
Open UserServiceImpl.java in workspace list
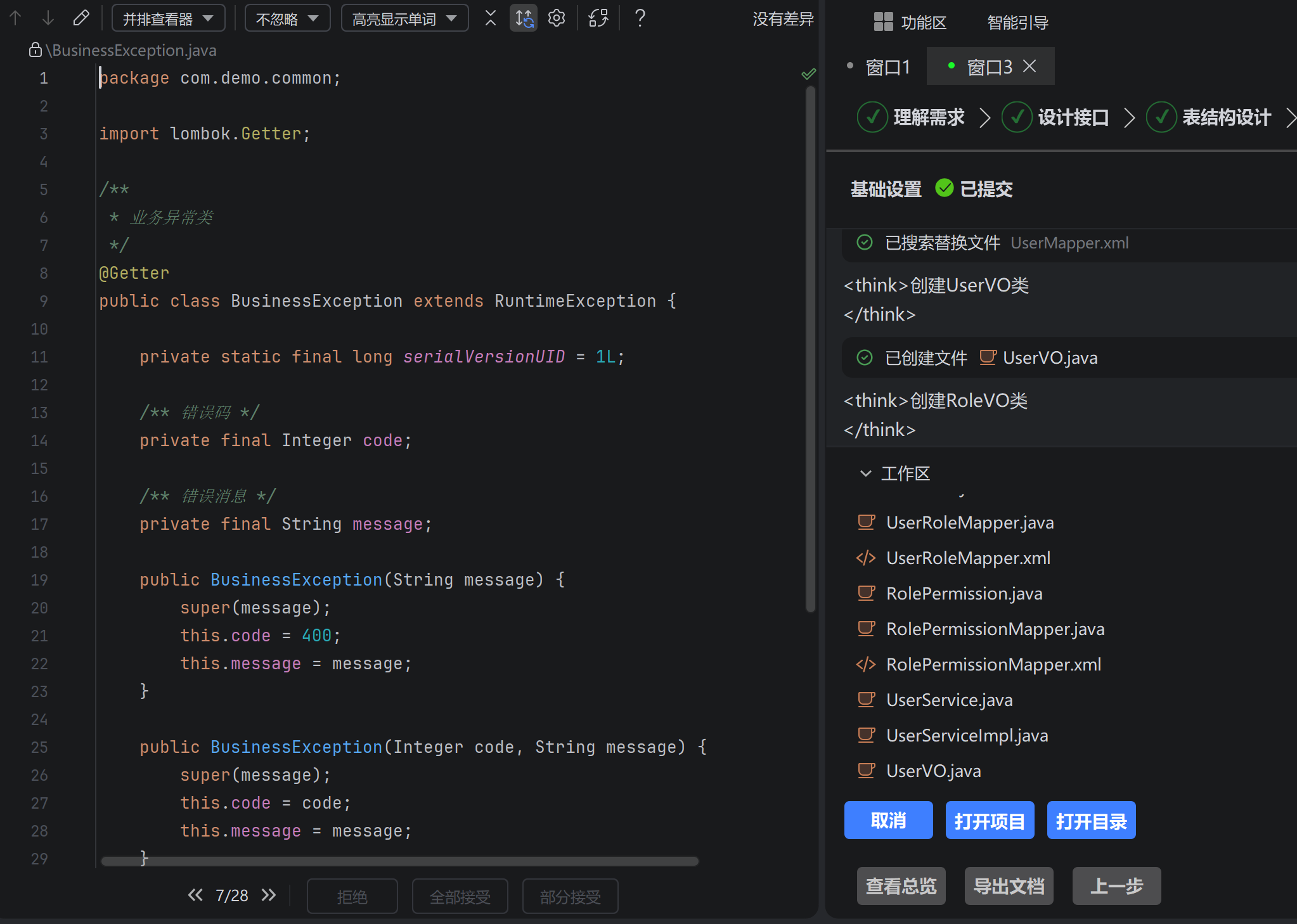(967, 735)
